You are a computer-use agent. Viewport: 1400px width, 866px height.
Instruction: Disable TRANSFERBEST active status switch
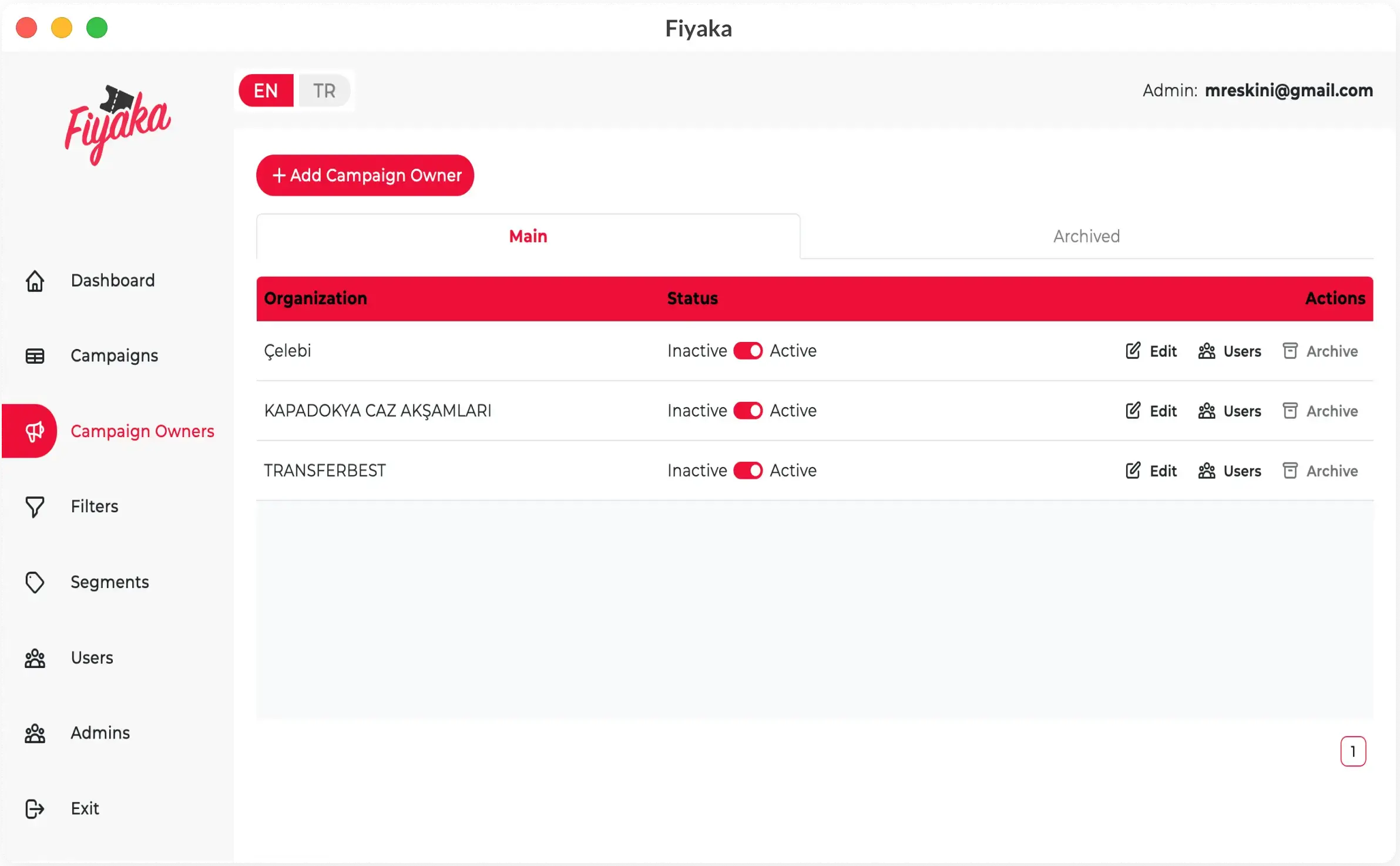[747, 471]
